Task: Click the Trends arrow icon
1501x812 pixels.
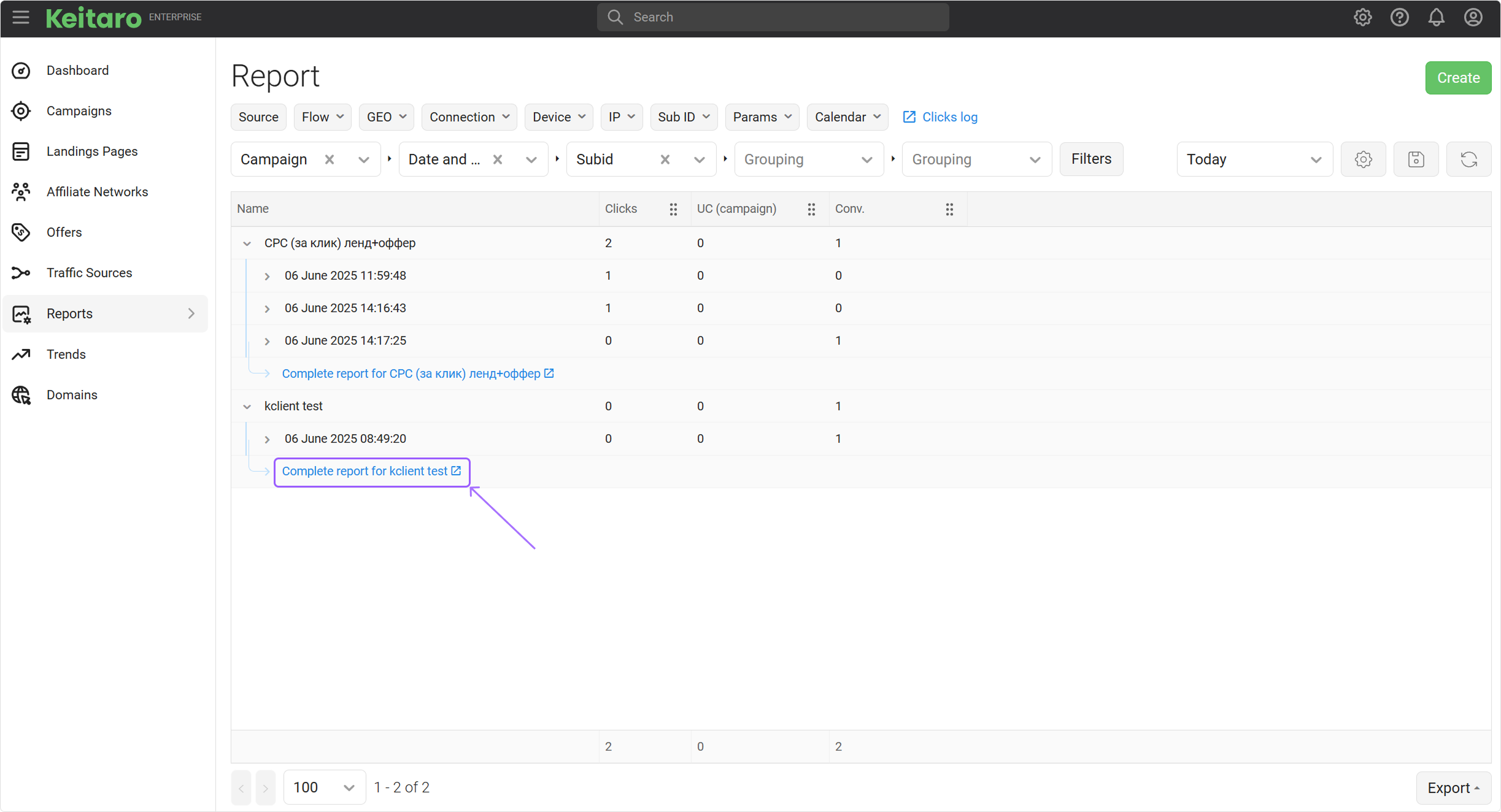Action: click(x=21, y=354)
